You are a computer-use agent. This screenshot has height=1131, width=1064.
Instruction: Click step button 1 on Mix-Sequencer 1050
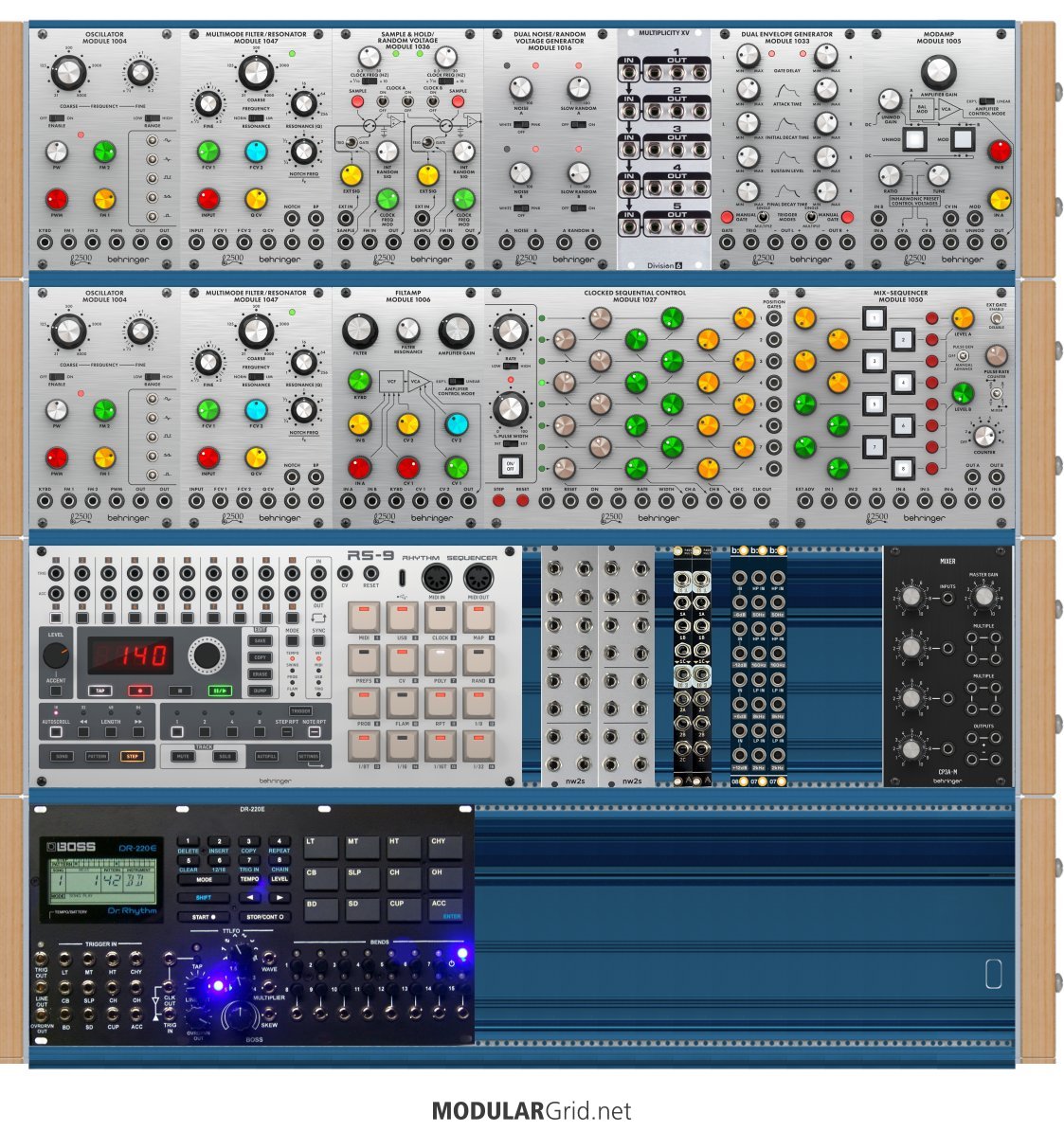coord(875,317)
